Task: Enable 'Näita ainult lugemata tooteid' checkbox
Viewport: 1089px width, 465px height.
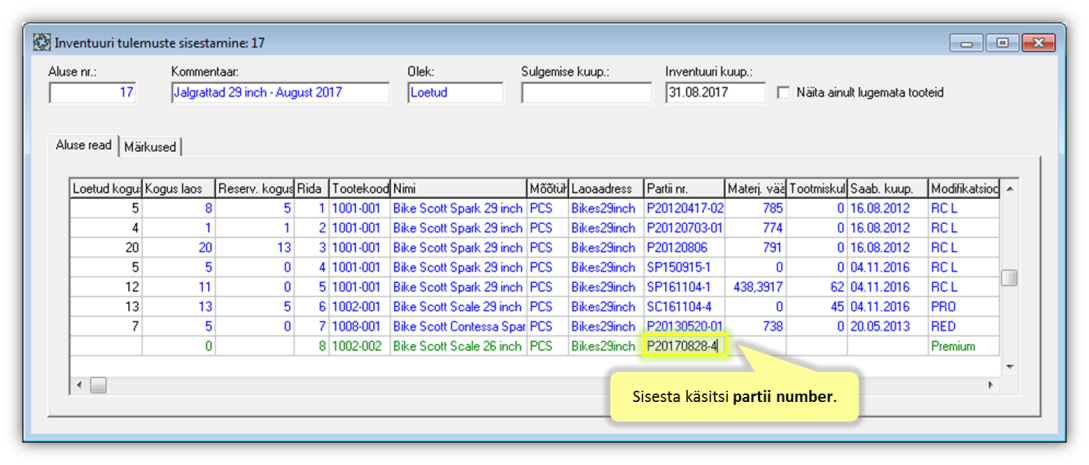Action: [784, 92]
